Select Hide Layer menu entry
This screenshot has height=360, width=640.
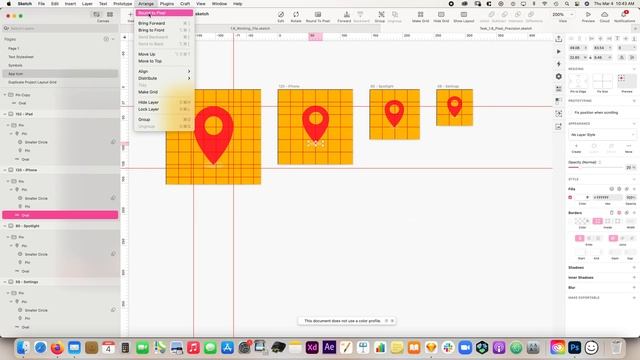point(164,102)
